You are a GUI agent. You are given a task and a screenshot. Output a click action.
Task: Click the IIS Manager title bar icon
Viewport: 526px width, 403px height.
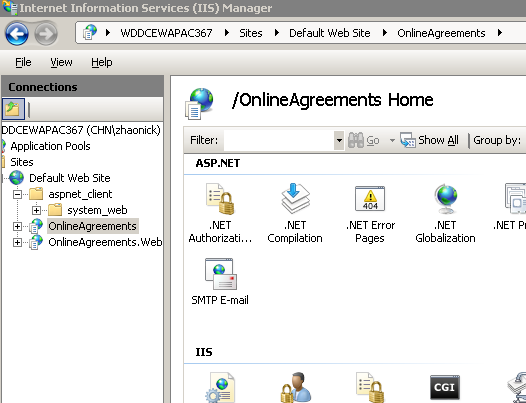[x=10, y=7]
